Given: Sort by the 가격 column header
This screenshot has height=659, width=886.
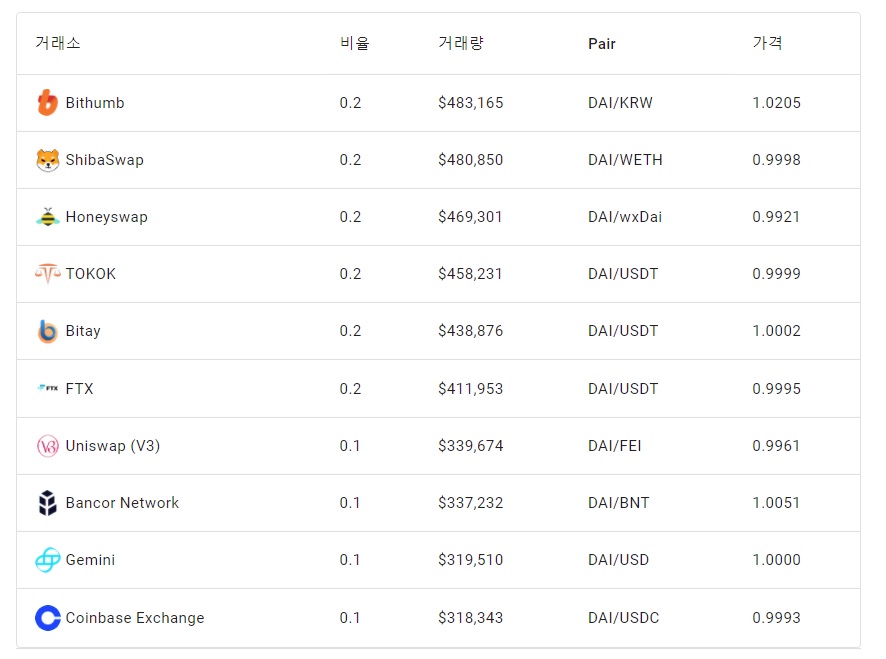Looking at the screenshot, I should point(767,43).
